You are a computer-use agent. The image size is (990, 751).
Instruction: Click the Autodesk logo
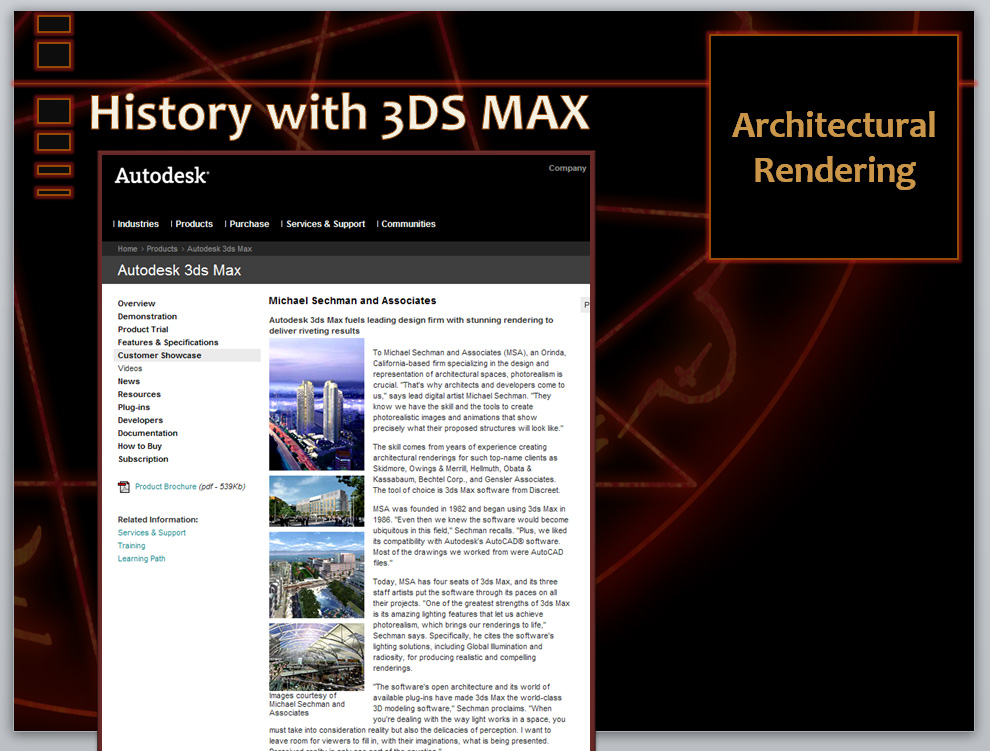[x=162, y=175]
